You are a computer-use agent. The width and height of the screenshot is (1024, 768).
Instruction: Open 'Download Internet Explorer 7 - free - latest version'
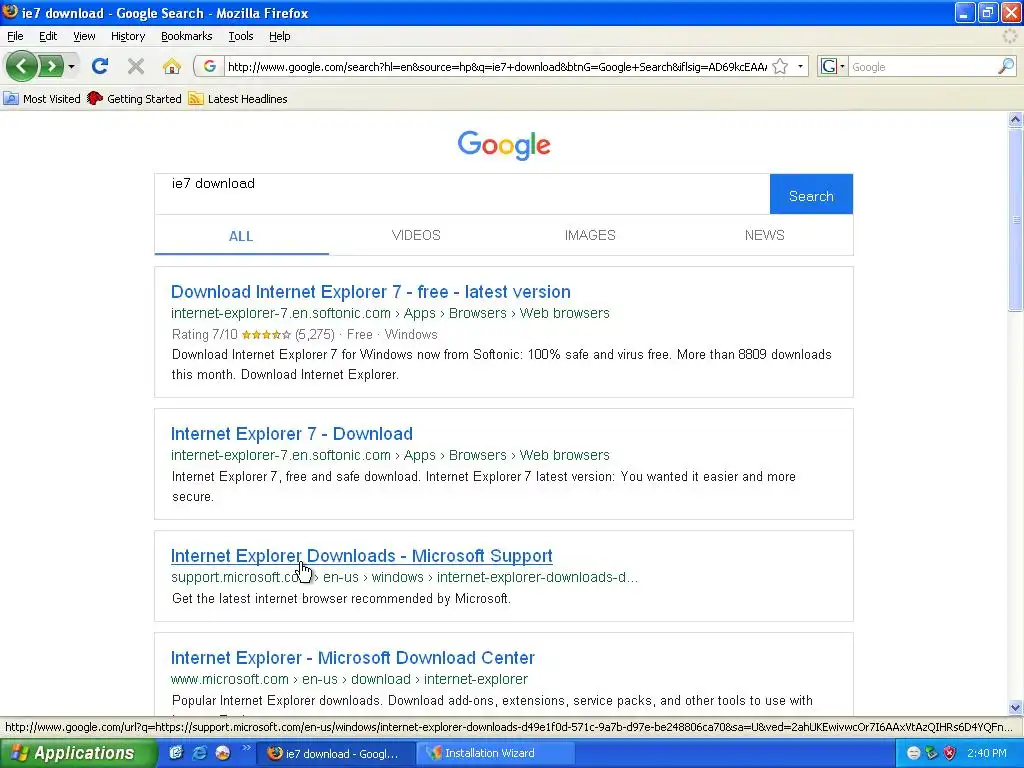click(x=371, y=292)
